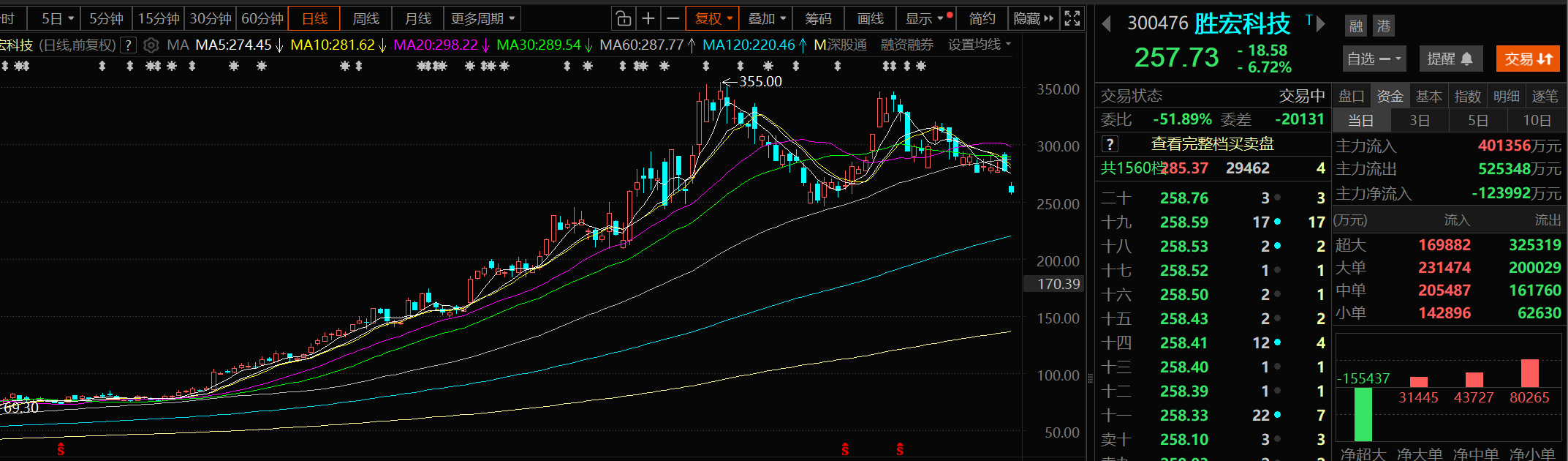Image resolution: width=1568 pixels, height=461 pixels.
Task: Go to previous stock arrow
Action: coord(1106,24)
